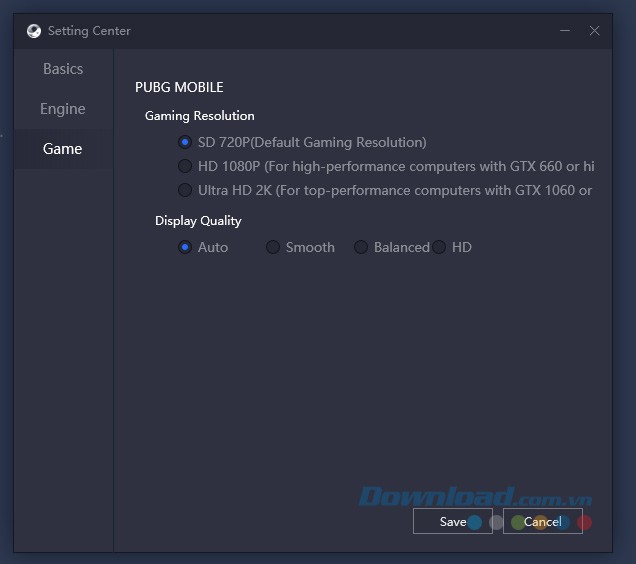Click the Gaming Resolution label
This screenshot has width=636, height=564.
click(200, 116)
